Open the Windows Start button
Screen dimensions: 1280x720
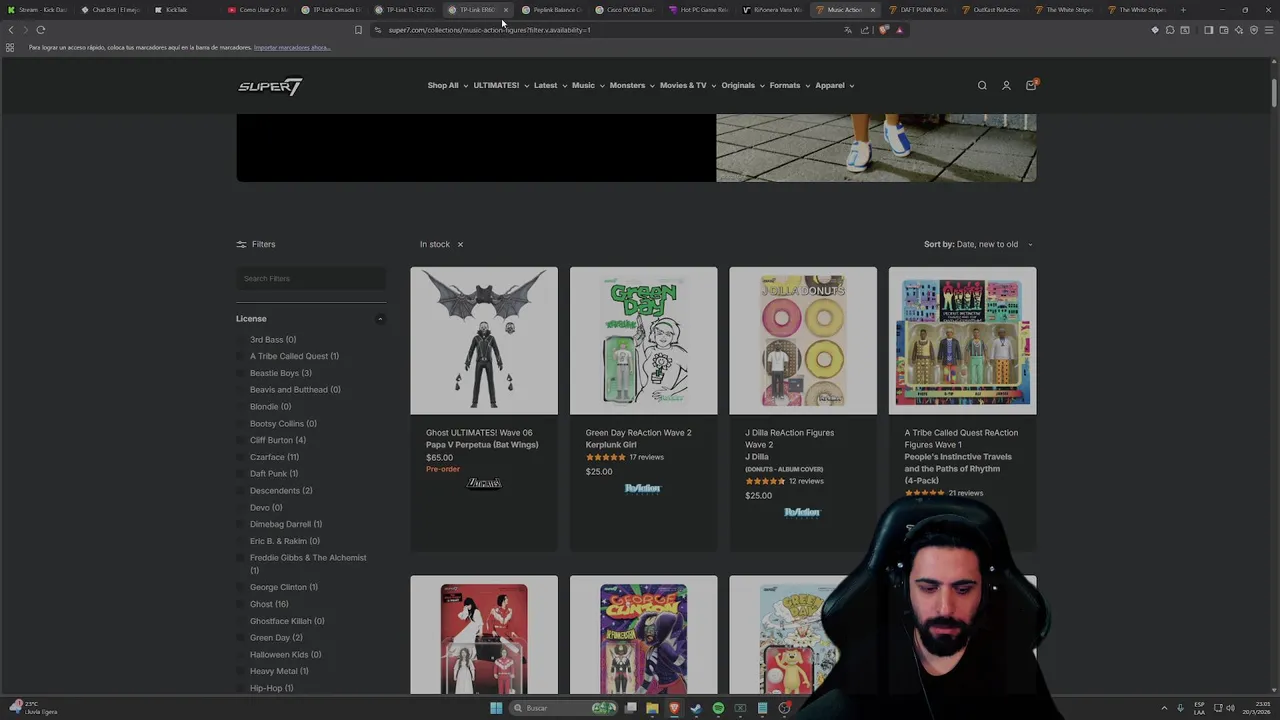(496, 708)
